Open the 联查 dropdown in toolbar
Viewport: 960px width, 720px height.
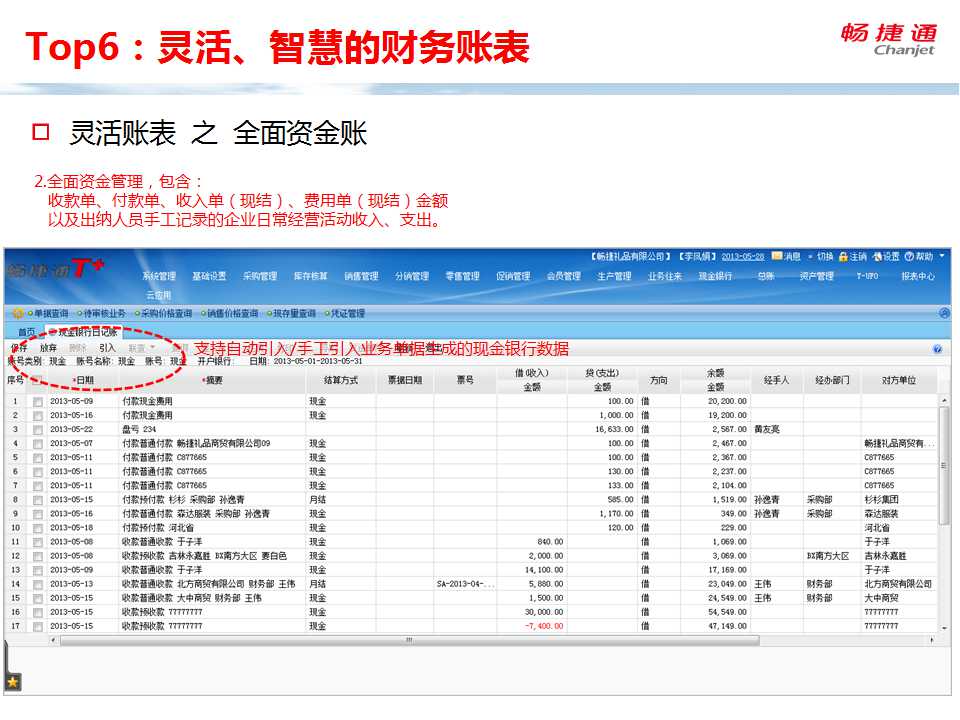coord(142,348)
